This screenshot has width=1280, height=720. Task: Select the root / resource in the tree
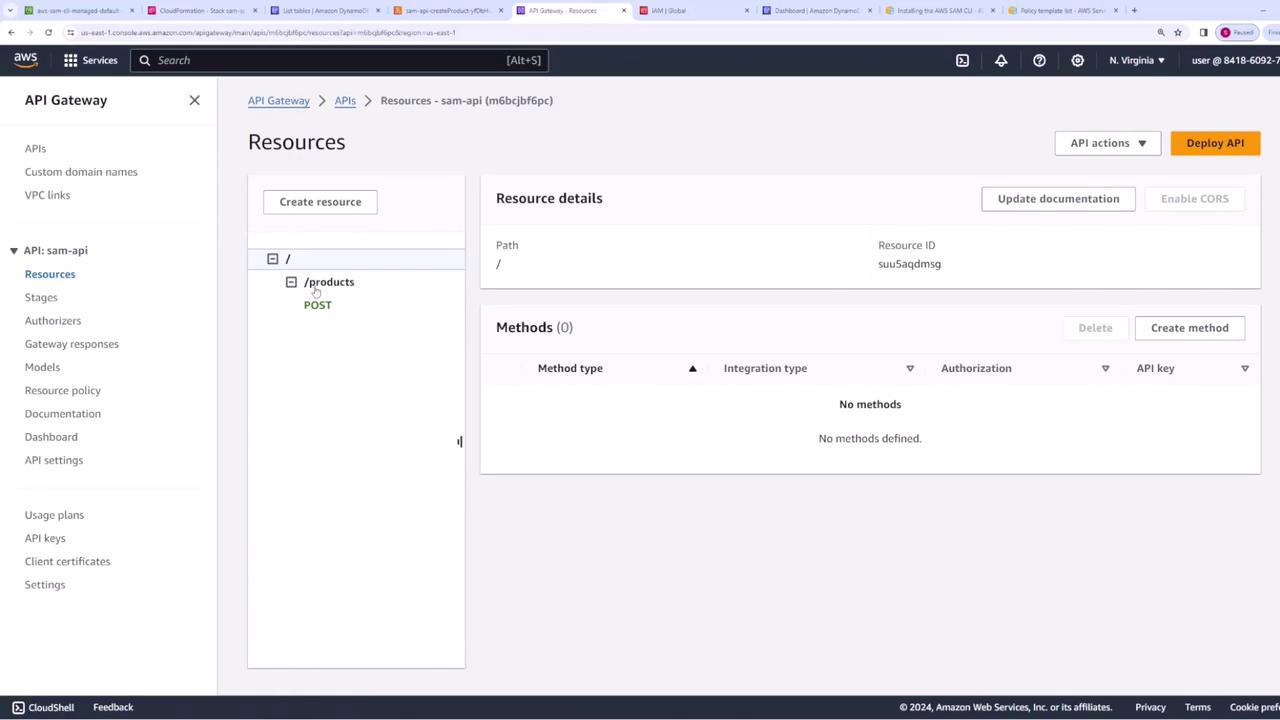click(288, 259)
